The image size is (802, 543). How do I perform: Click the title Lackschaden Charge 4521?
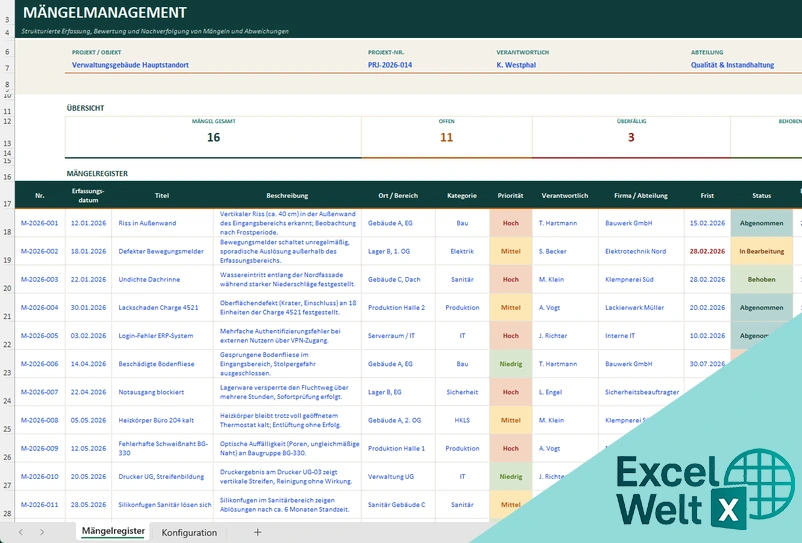pos(158,307)
